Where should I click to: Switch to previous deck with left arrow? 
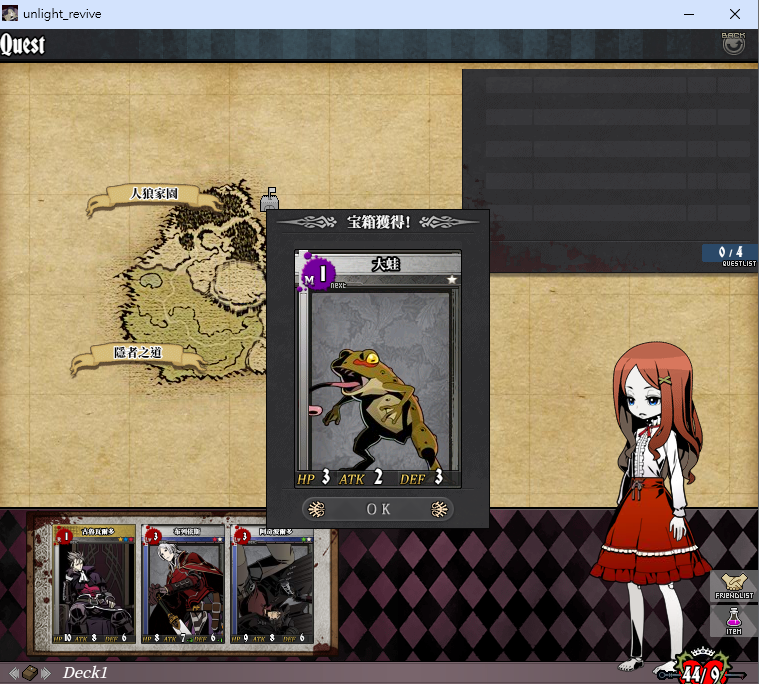[14, 673]
